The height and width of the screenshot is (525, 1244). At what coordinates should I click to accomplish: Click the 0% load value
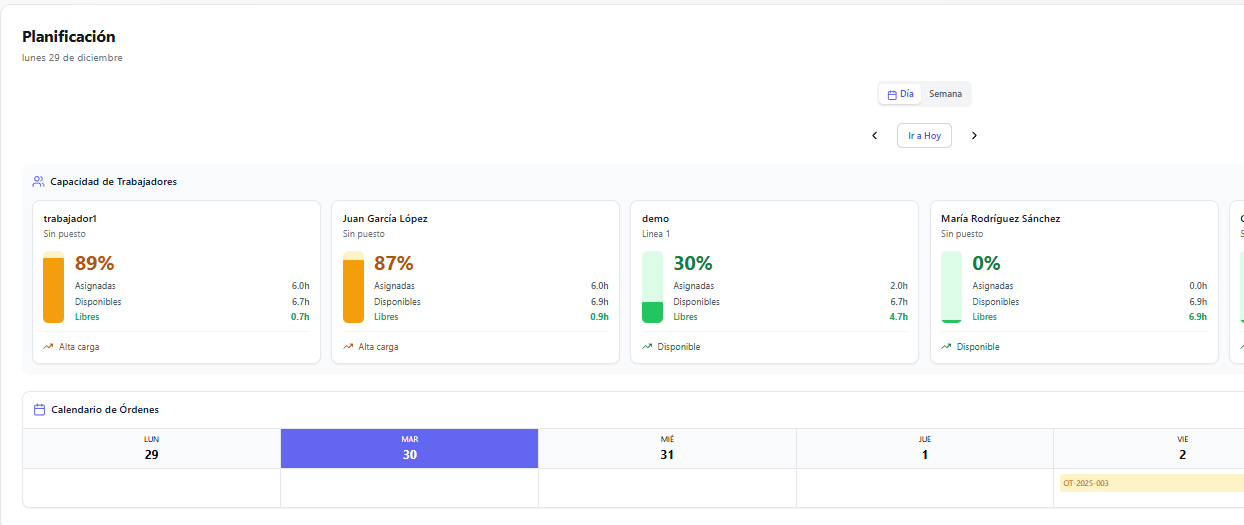point(987,264)
